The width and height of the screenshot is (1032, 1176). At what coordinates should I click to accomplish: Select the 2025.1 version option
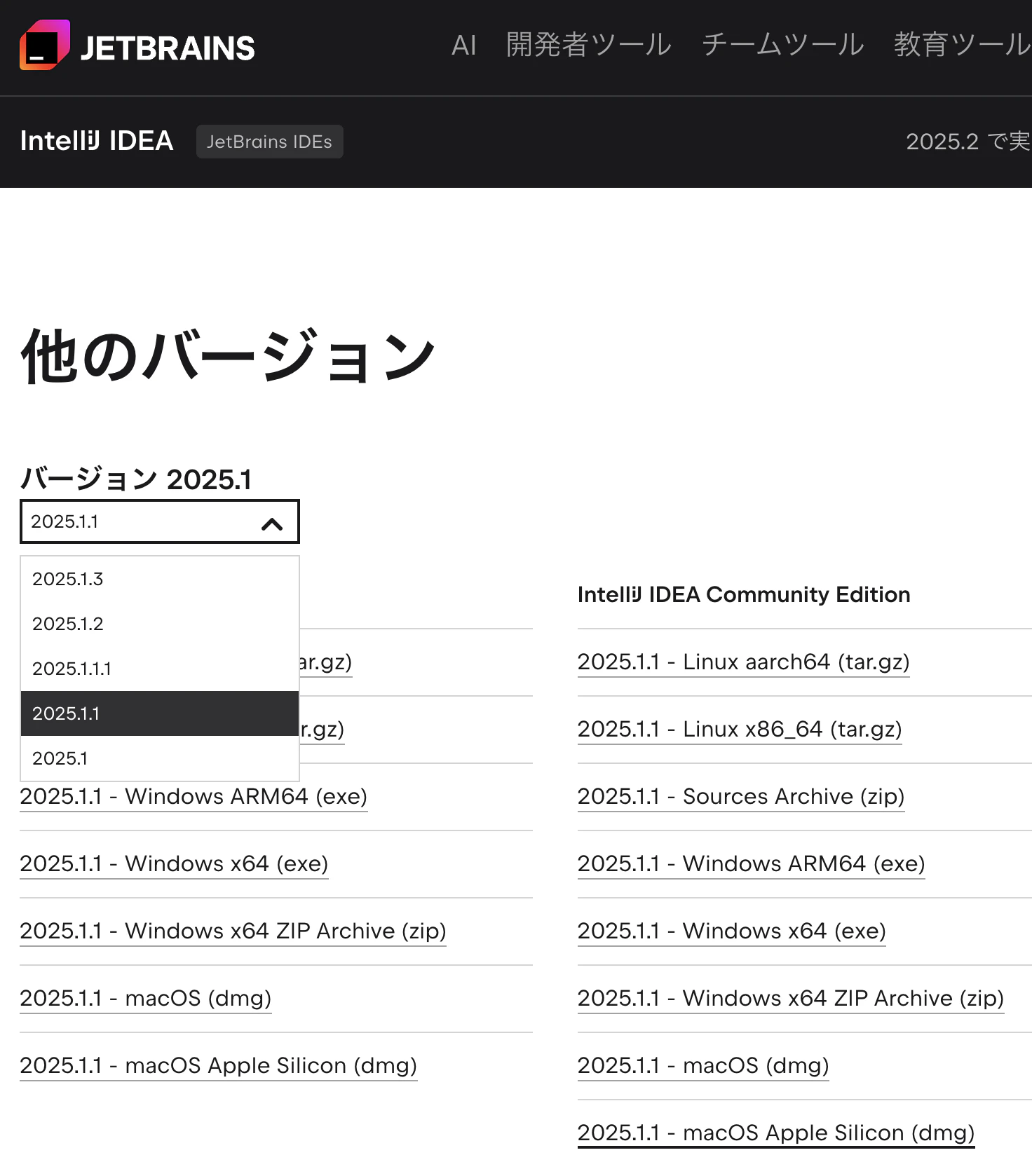click(160, 758)
